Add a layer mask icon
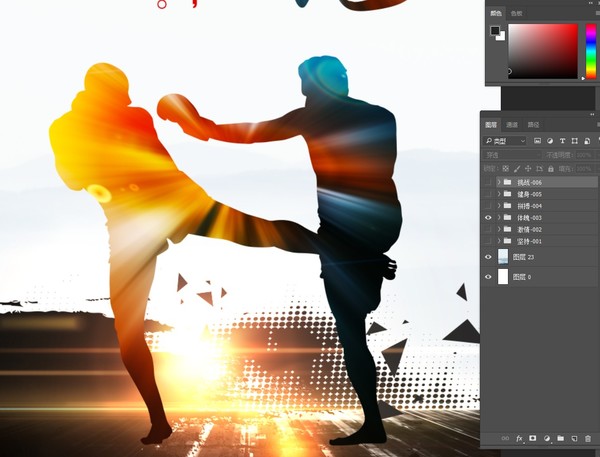The image size is (600, 457). pos(533,438)
